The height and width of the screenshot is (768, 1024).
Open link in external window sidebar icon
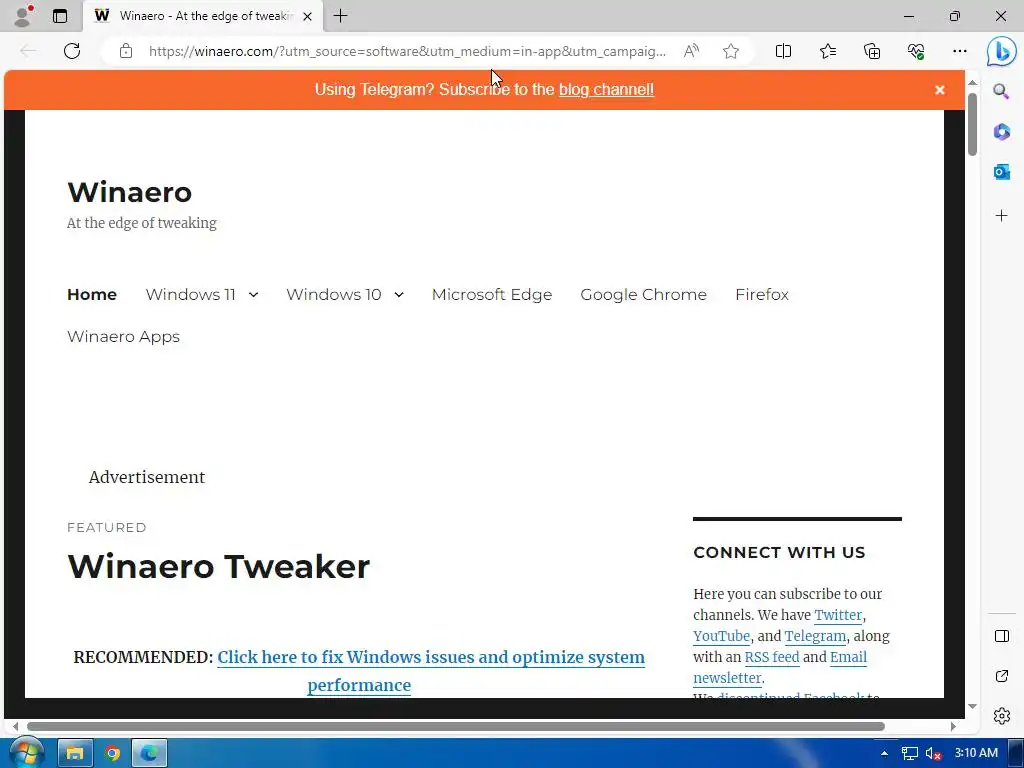click(1001, 676)
